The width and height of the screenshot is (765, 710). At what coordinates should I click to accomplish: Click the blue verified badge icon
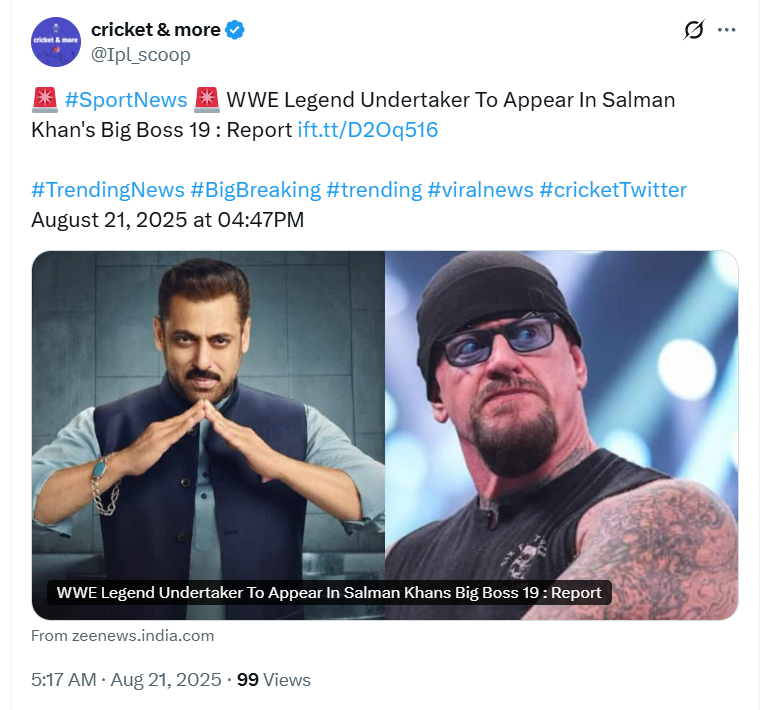(x=235, y=30)
